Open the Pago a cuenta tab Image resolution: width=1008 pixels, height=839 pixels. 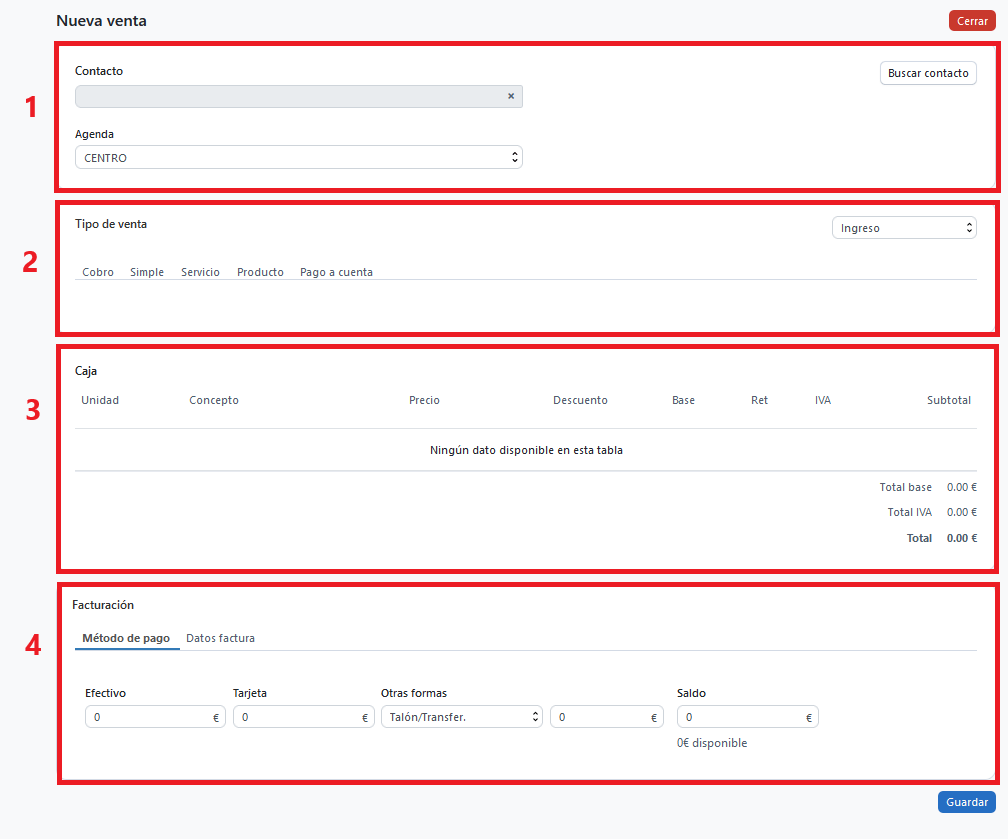(336, 272)
